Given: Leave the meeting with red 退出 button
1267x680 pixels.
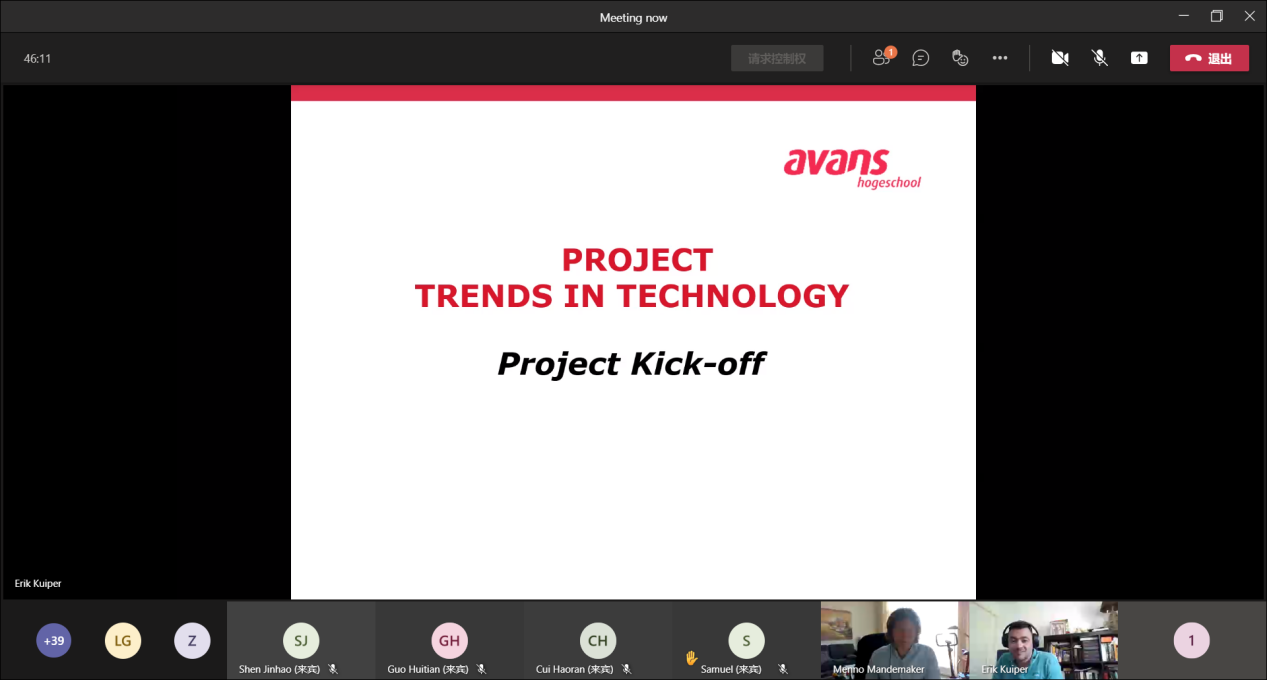Looking at the screenshot, I should point(1209,58).
